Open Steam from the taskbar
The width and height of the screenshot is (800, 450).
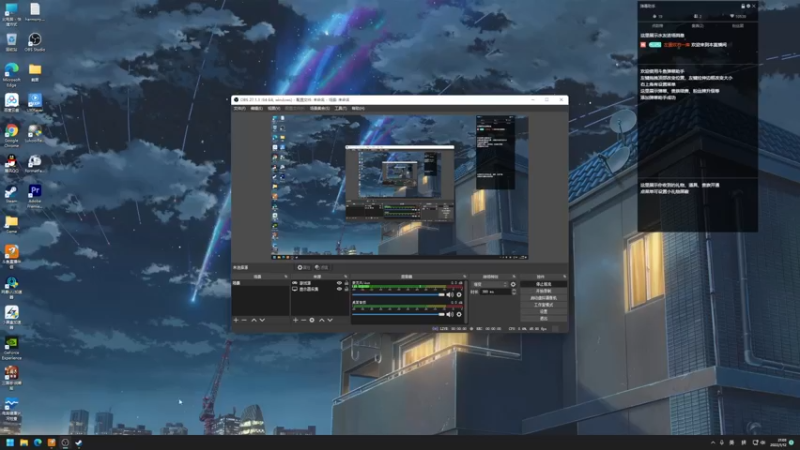(79, 442)
